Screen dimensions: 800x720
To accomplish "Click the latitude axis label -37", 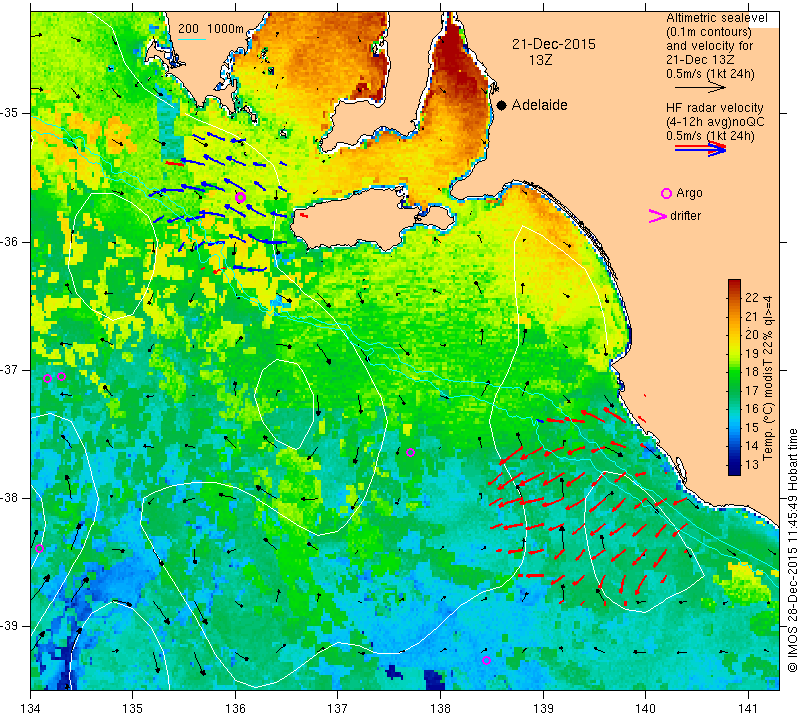I will pos(10,369).
